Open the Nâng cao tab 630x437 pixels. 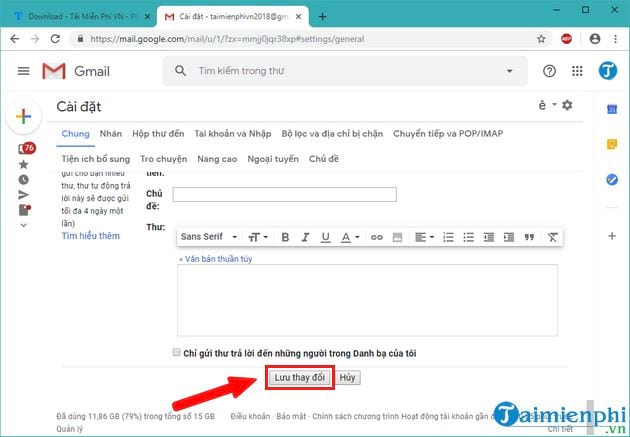click(217, 159)
